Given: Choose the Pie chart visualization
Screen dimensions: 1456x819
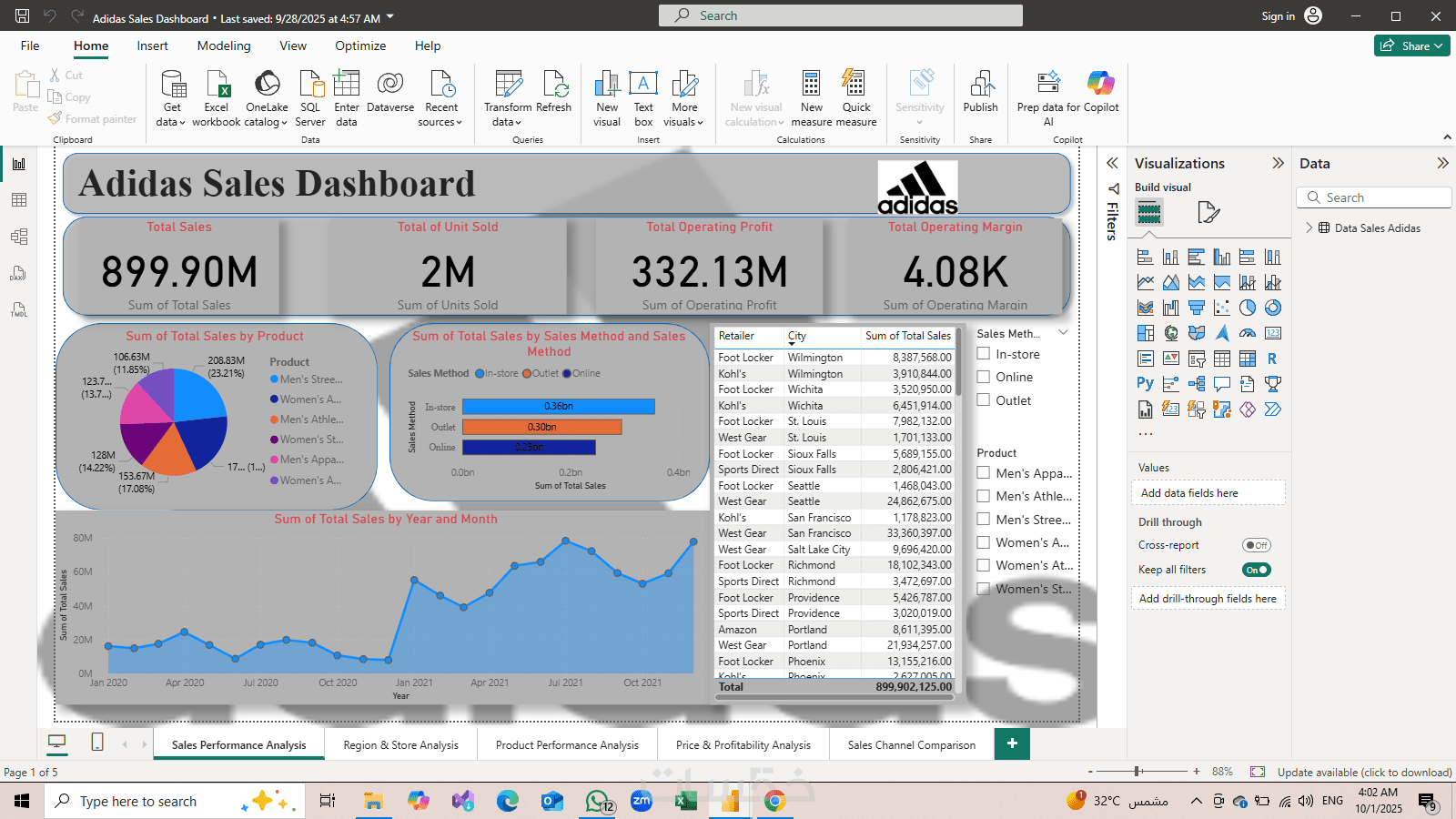Looking at the screenshot, I should 1248,308.
